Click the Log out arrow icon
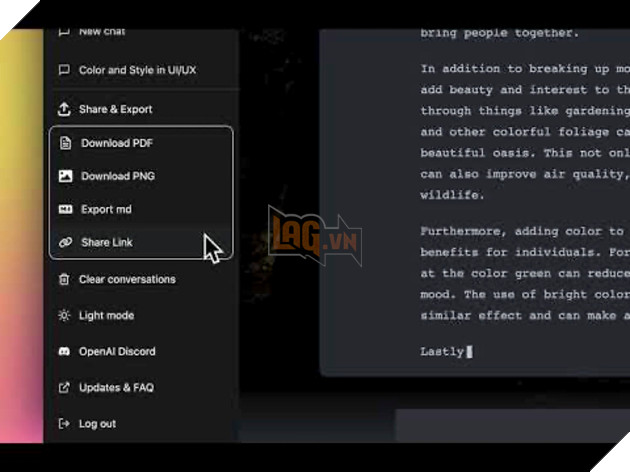This screenshot has height=472, width=630. 64,423
